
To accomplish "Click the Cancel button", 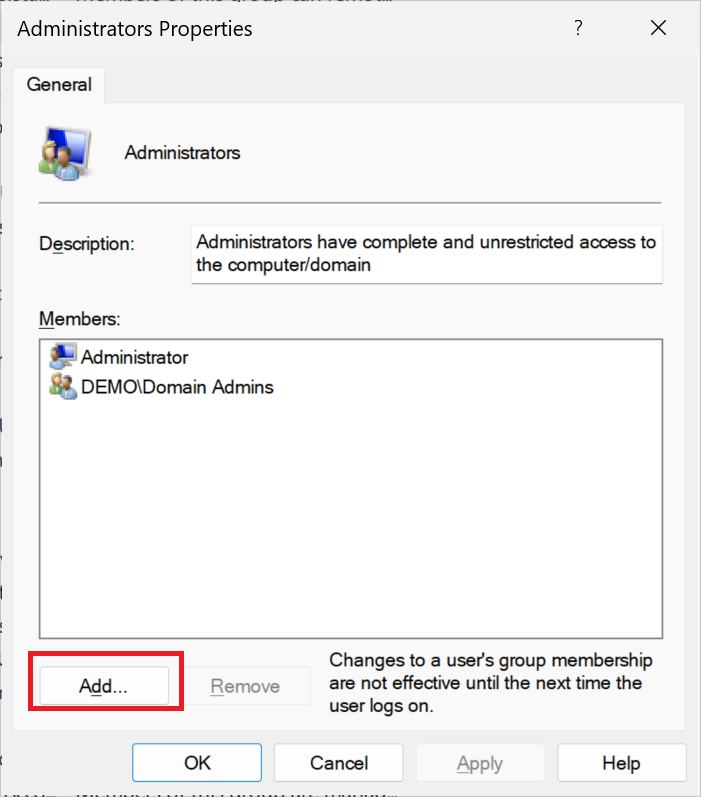I will (339, 762).
